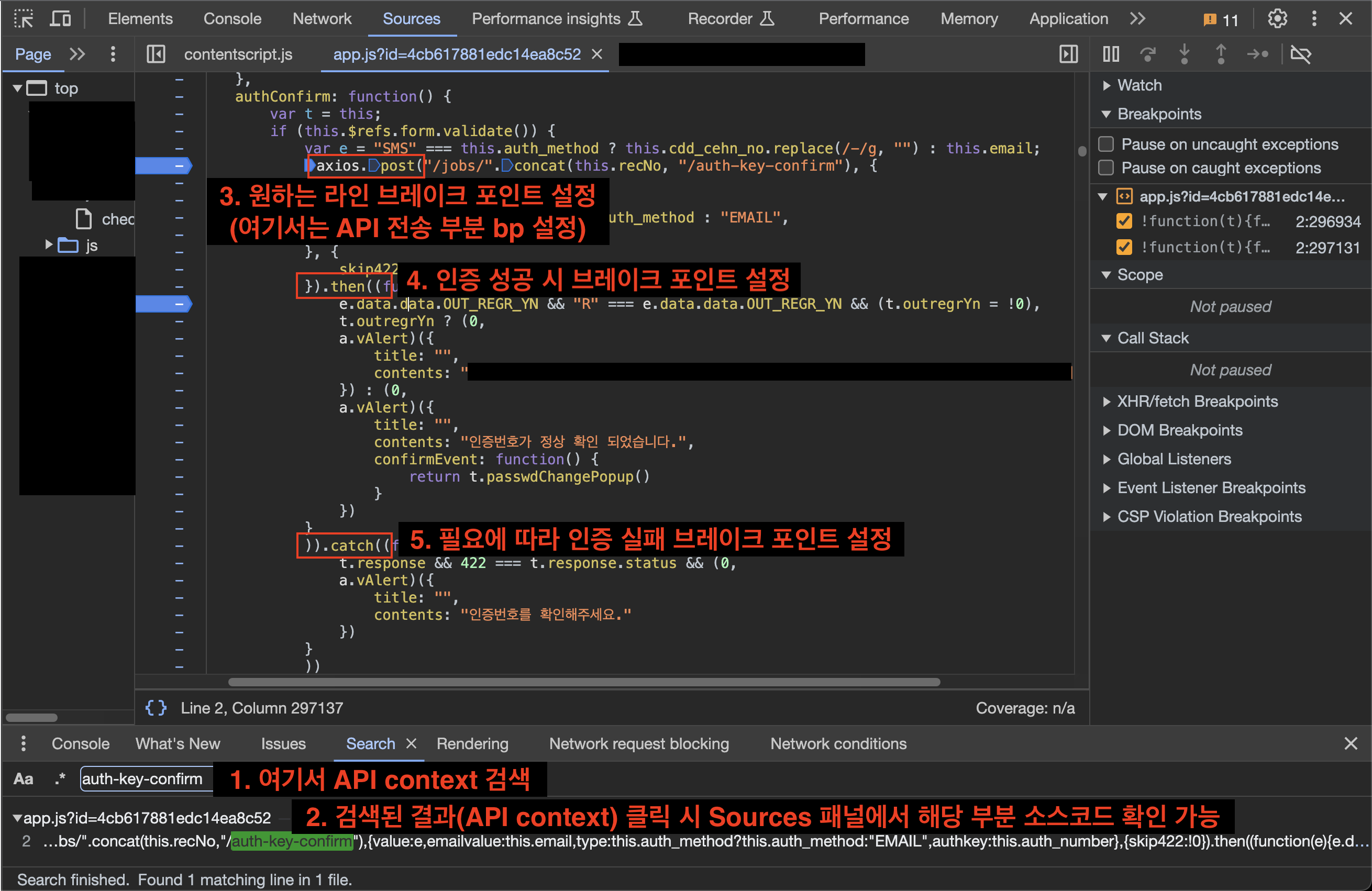
Task: Expand the Watch section
Action: click(x=1139, y=85)
